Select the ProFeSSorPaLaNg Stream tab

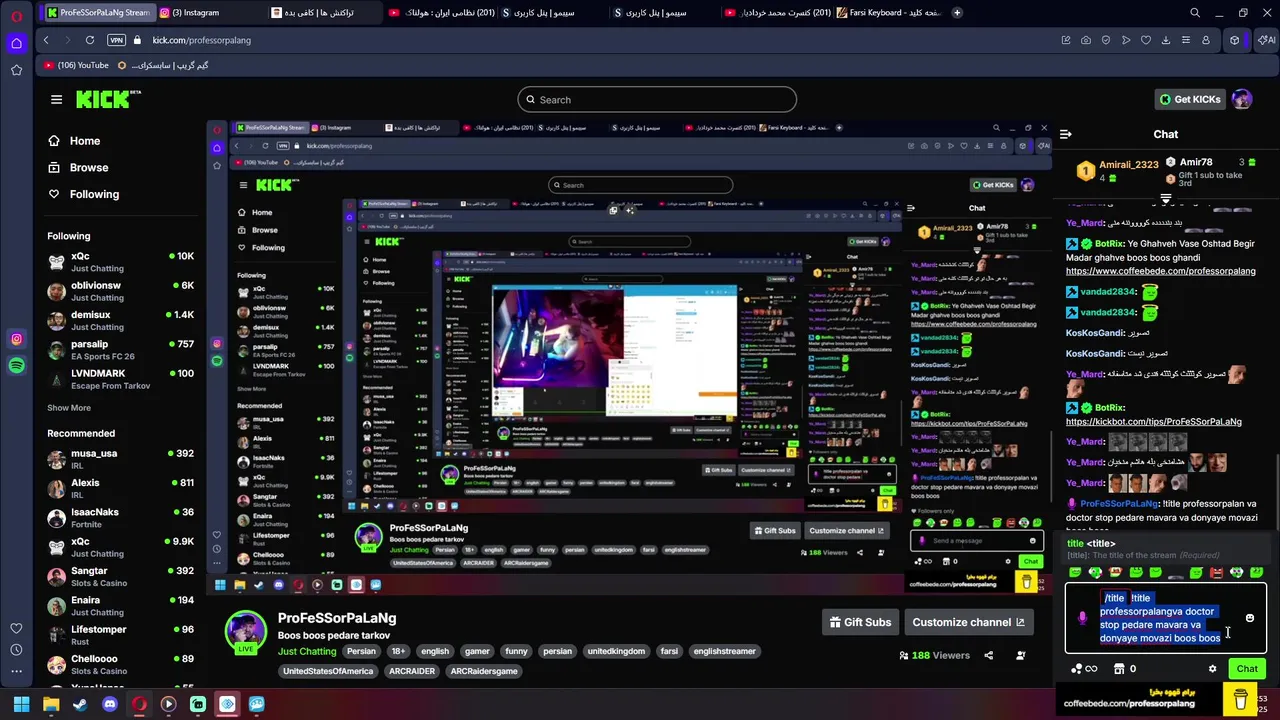98,13
